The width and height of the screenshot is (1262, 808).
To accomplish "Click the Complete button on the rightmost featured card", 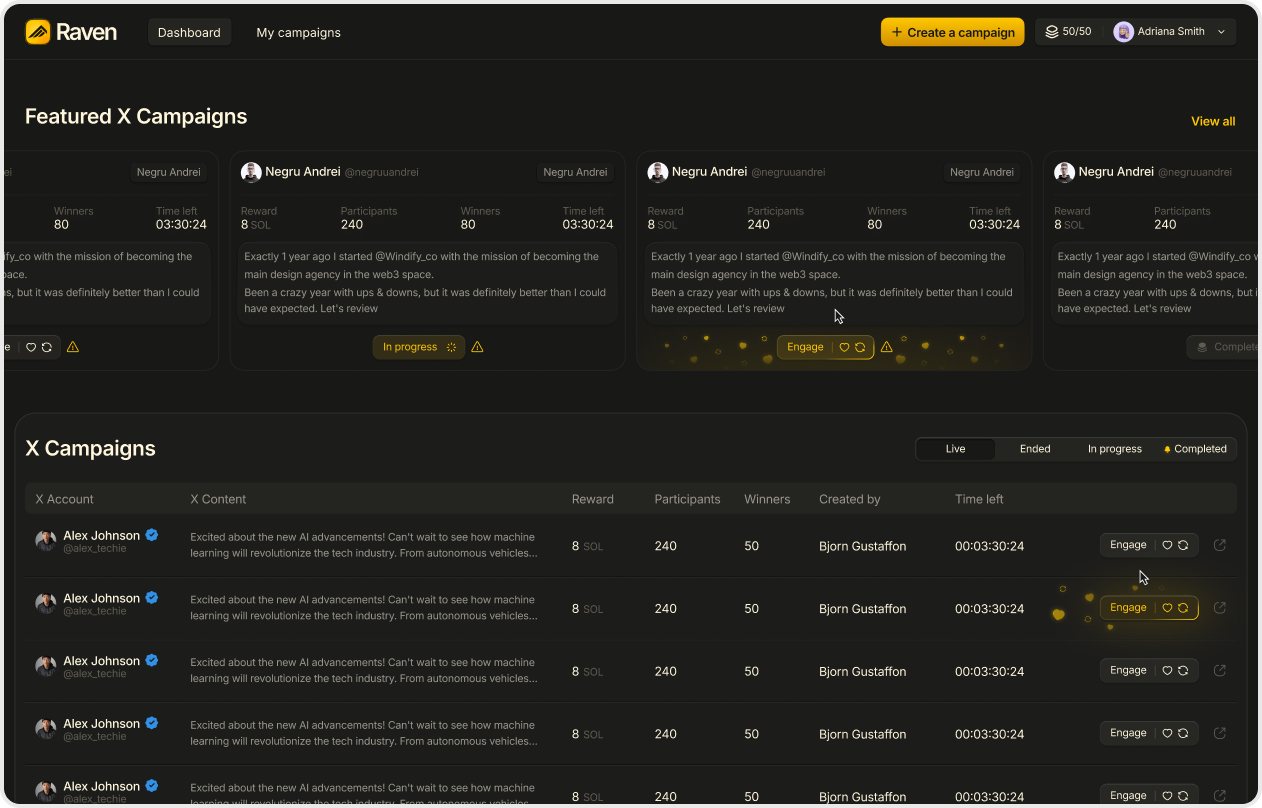I will pos(1224,347).
